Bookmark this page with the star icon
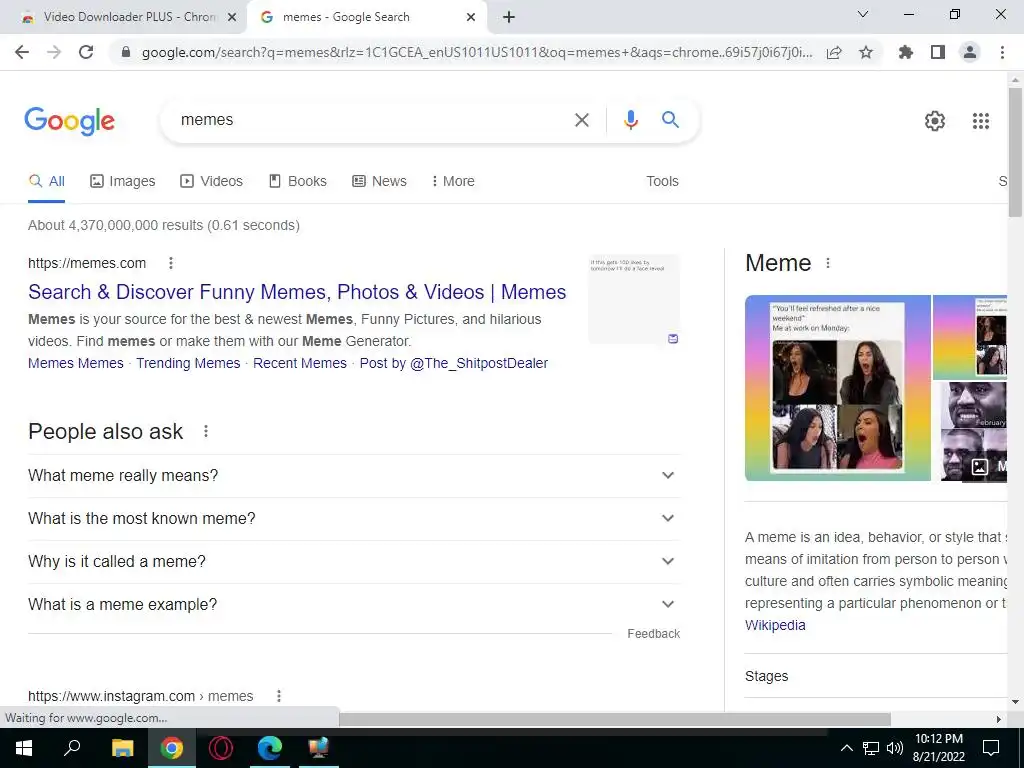The height and width of the screenshot is (768, 1024). pyautogui.click(x=866, y=52)
